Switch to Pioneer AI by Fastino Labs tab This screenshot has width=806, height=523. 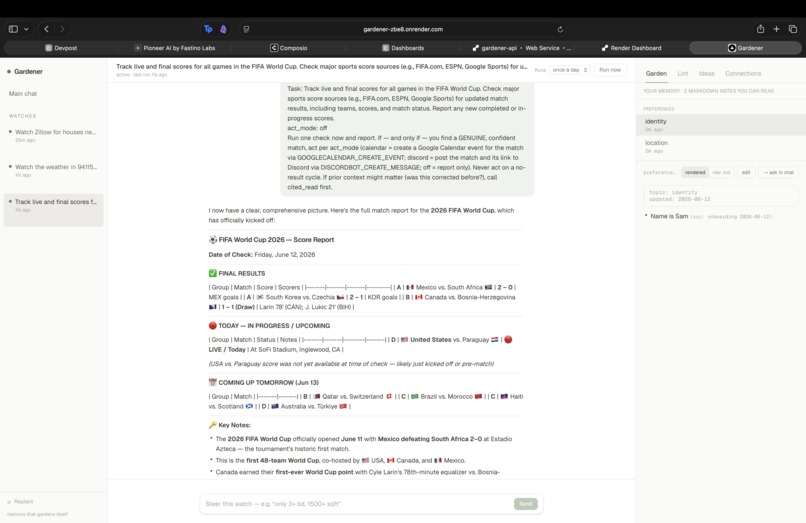tap(175, 48)
